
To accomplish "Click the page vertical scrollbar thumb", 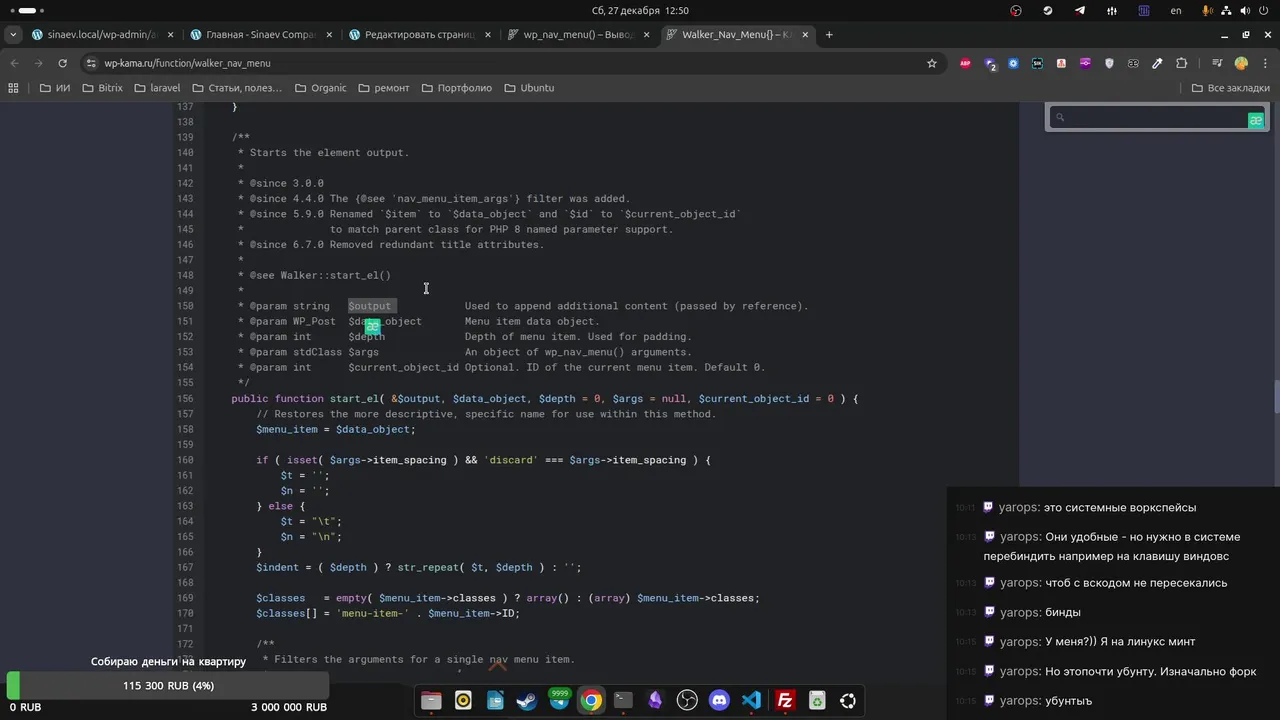I will click(x=1276, y=396).
